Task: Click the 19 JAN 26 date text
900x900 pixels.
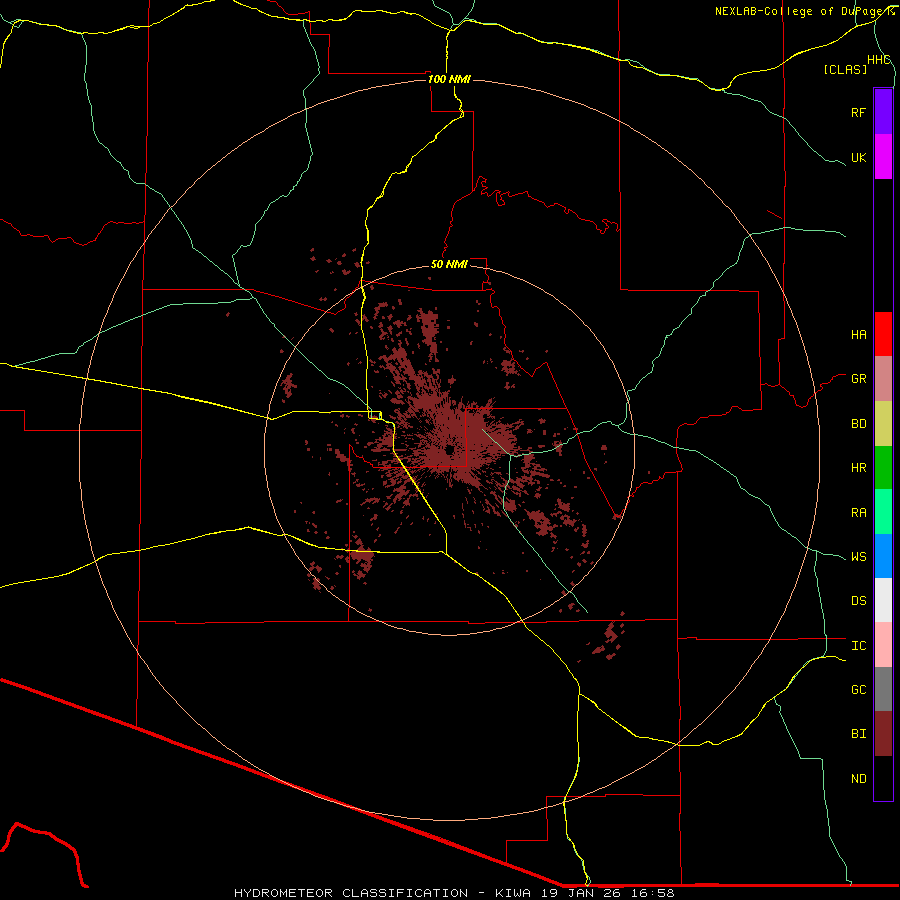Action: click(x=581, y=893)
